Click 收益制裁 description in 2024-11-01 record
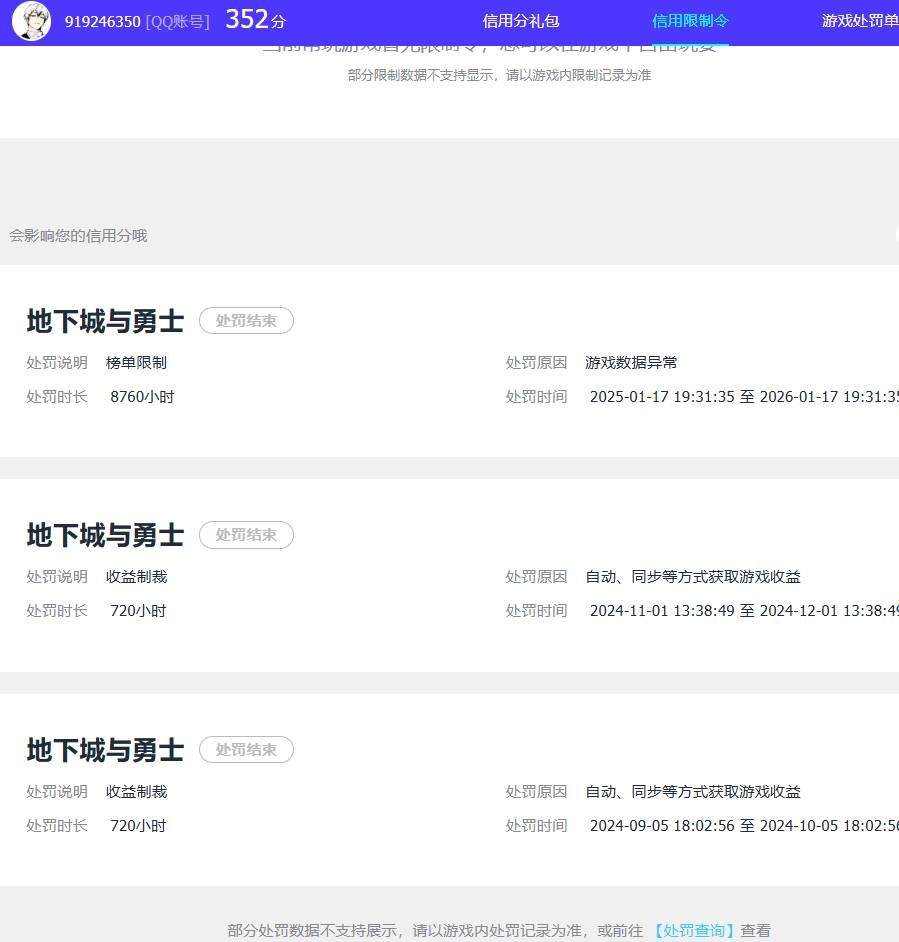This screenshot has width=899, height=942. [136, 577]
